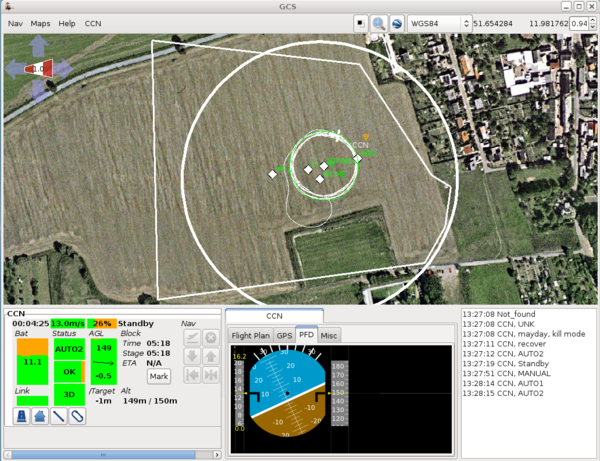600x461 pixels.
Task: Click log entry '13:27:11 CCN, recover'
Action: 504,344
